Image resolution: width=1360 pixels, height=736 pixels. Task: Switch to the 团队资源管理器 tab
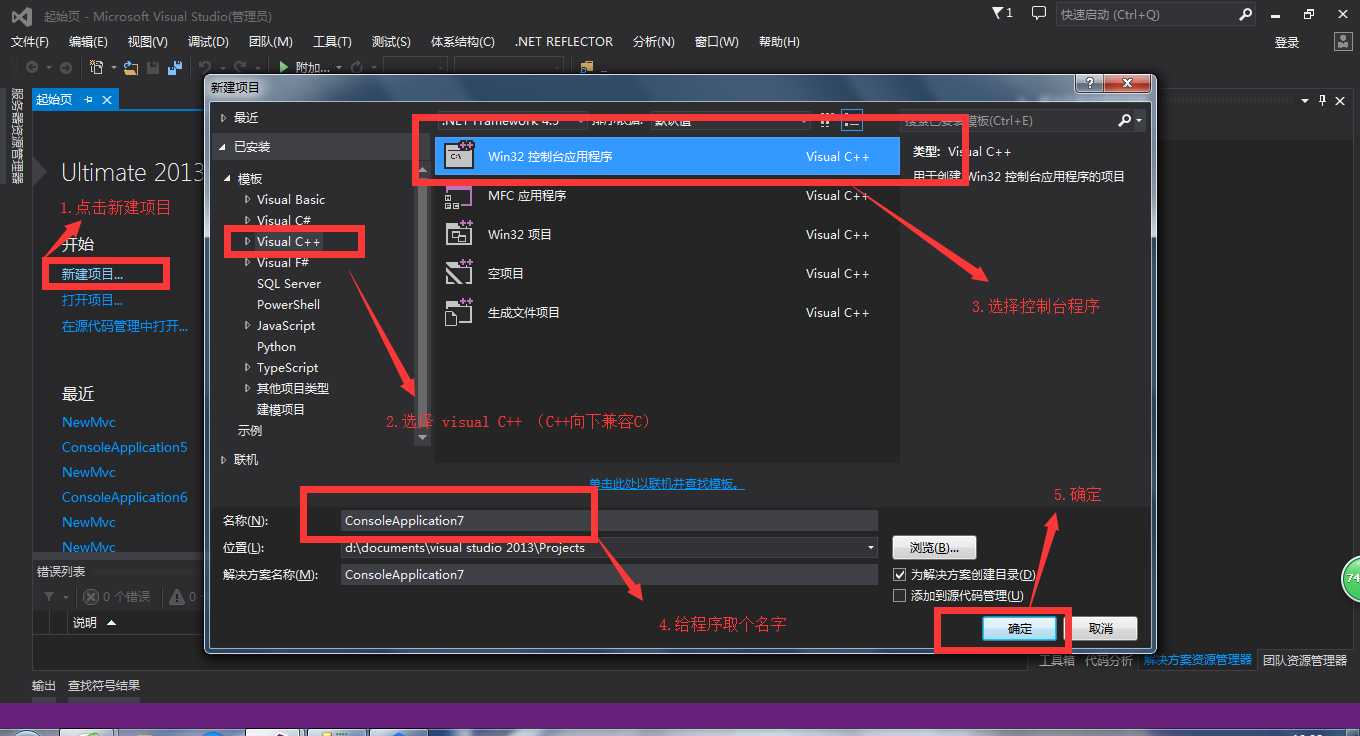click(1305, 660)
